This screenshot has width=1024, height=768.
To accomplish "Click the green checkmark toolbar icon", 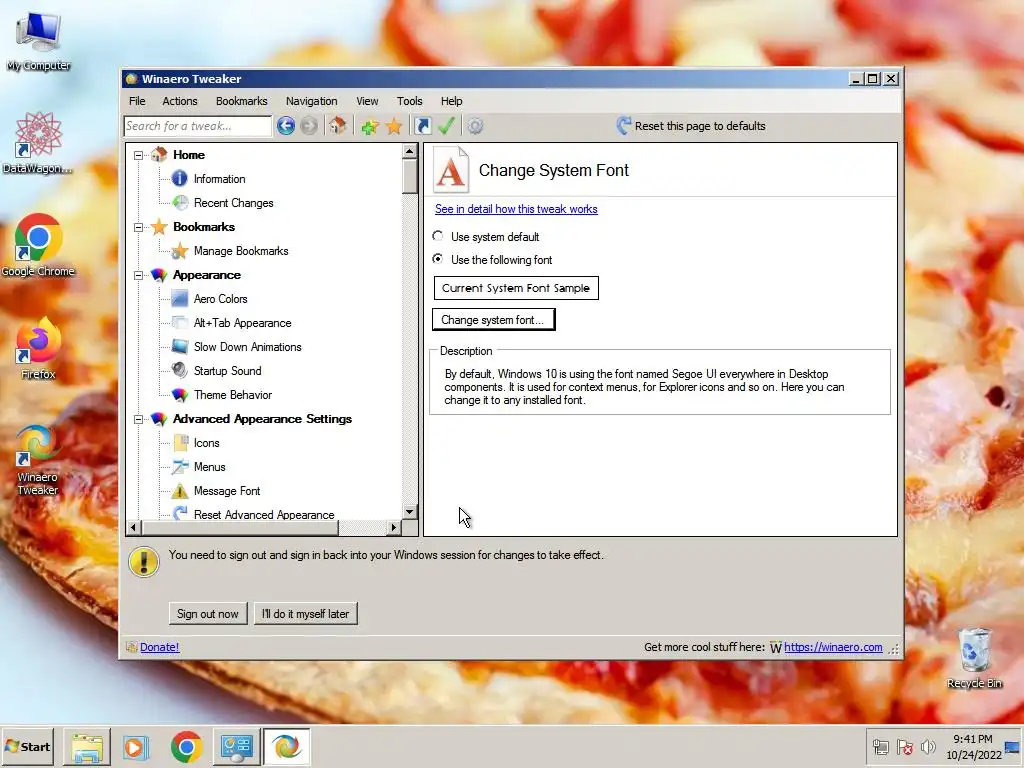I will [x=447, y=125].
